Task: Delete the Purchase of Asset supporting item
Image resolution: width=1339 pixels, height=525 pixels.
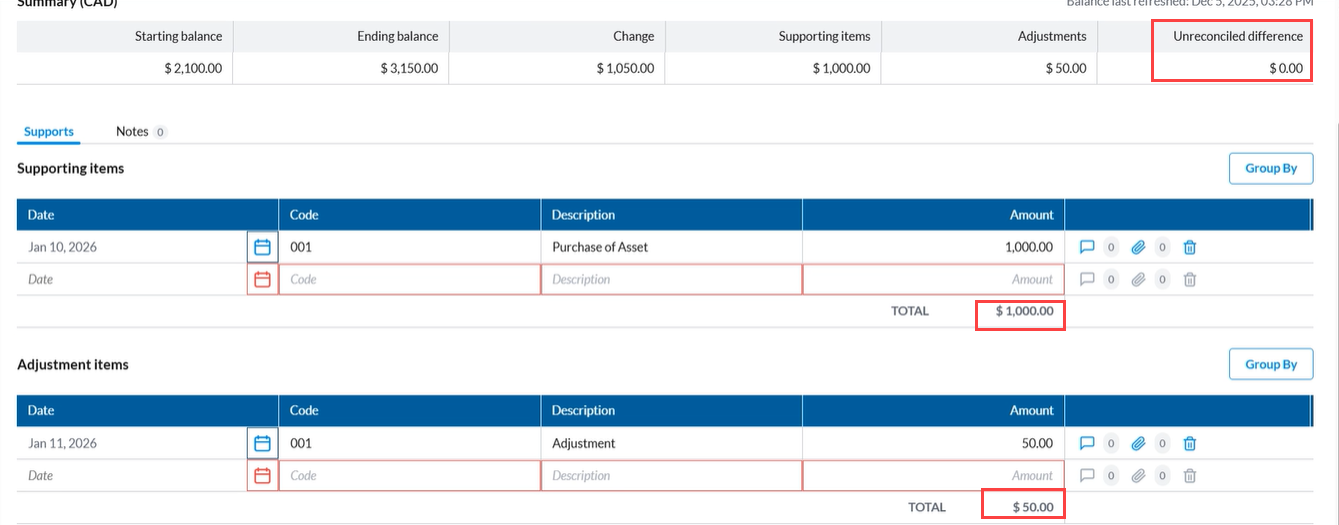Action: tap(1189, 247)
